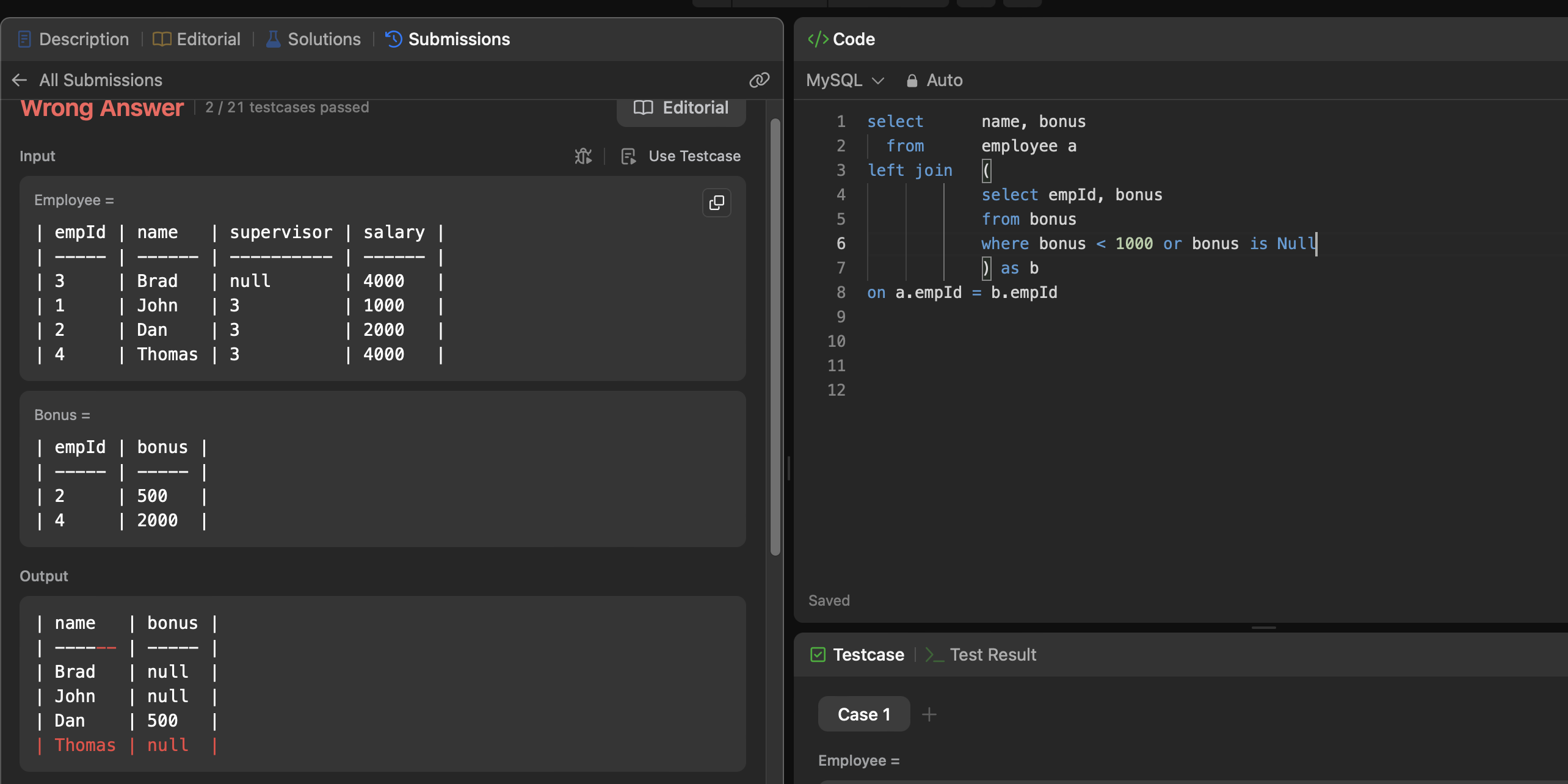Click the Use Testcase icon
The width and height of the screenshot is (1568, 784).
coord(628,156)
